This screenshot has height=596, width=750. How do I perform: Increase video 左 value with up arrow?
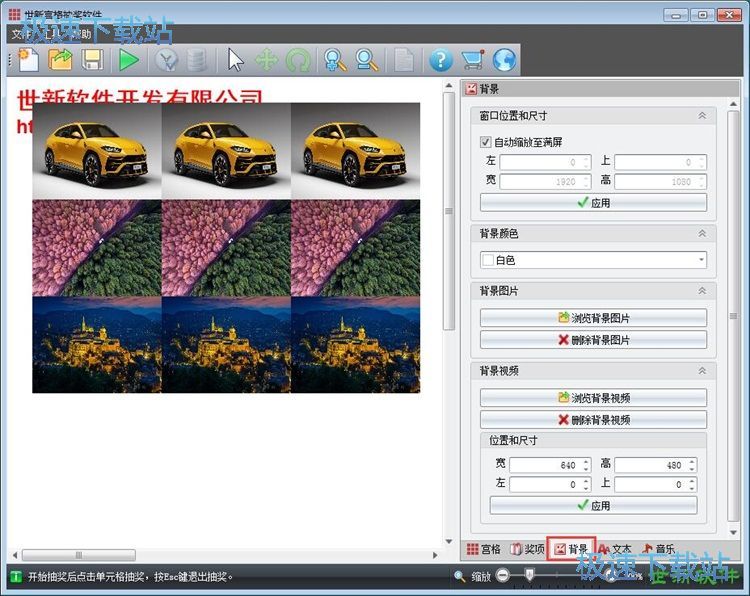(586, 481)
